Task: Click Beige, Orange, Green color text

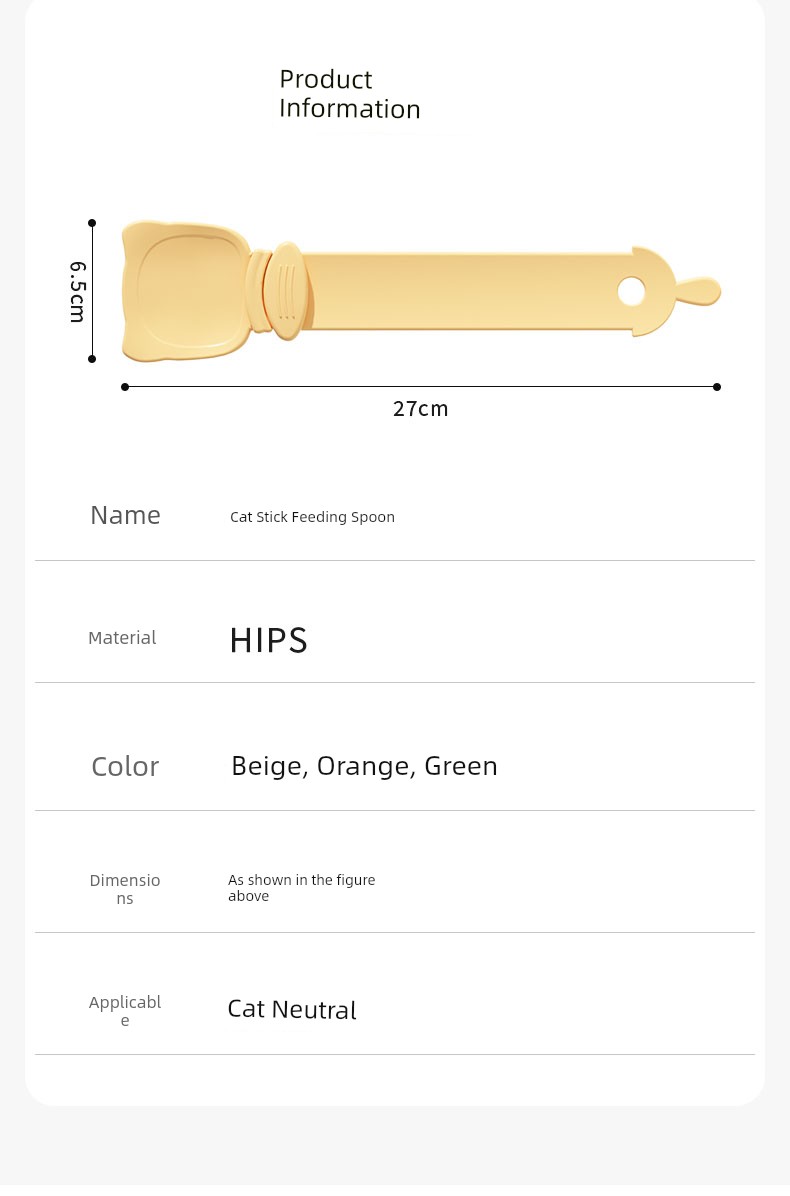Action: click(364, 767)
